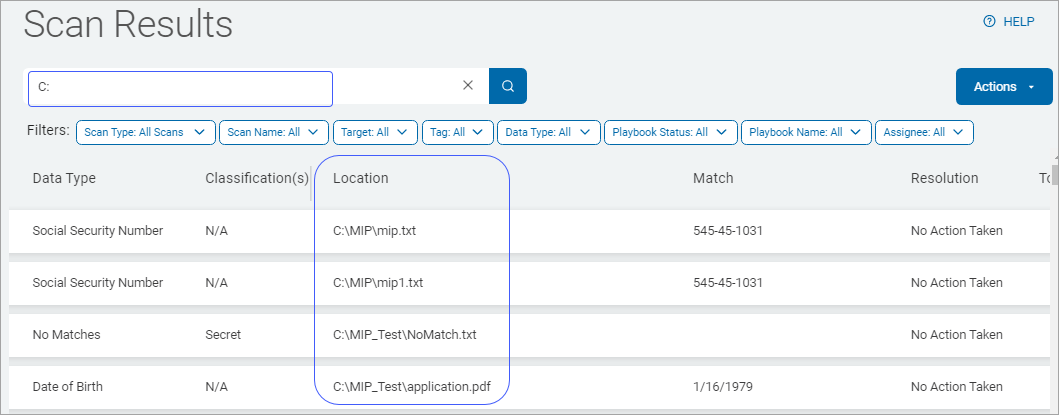This screenshot has width=1059, height=415.
Task: Sort by the Data Type column header
Action: [x=64, y=178]
